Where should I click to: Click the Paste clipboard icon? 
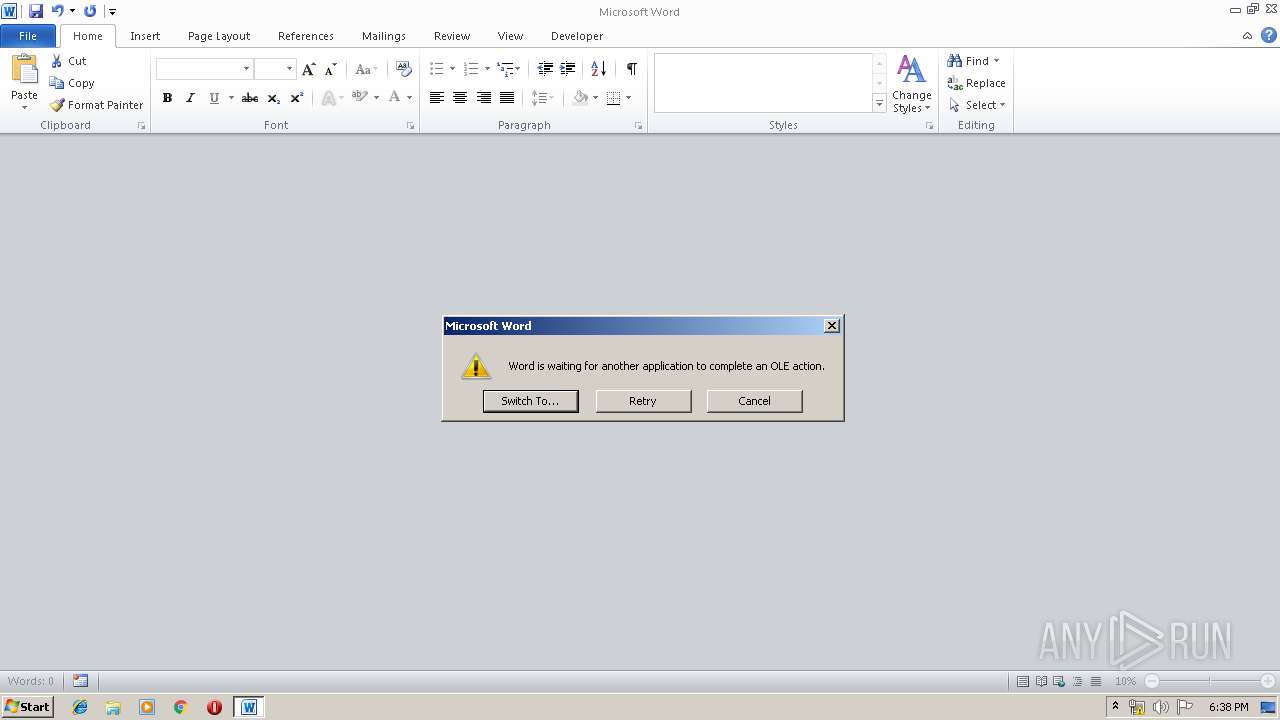point(24,70)
